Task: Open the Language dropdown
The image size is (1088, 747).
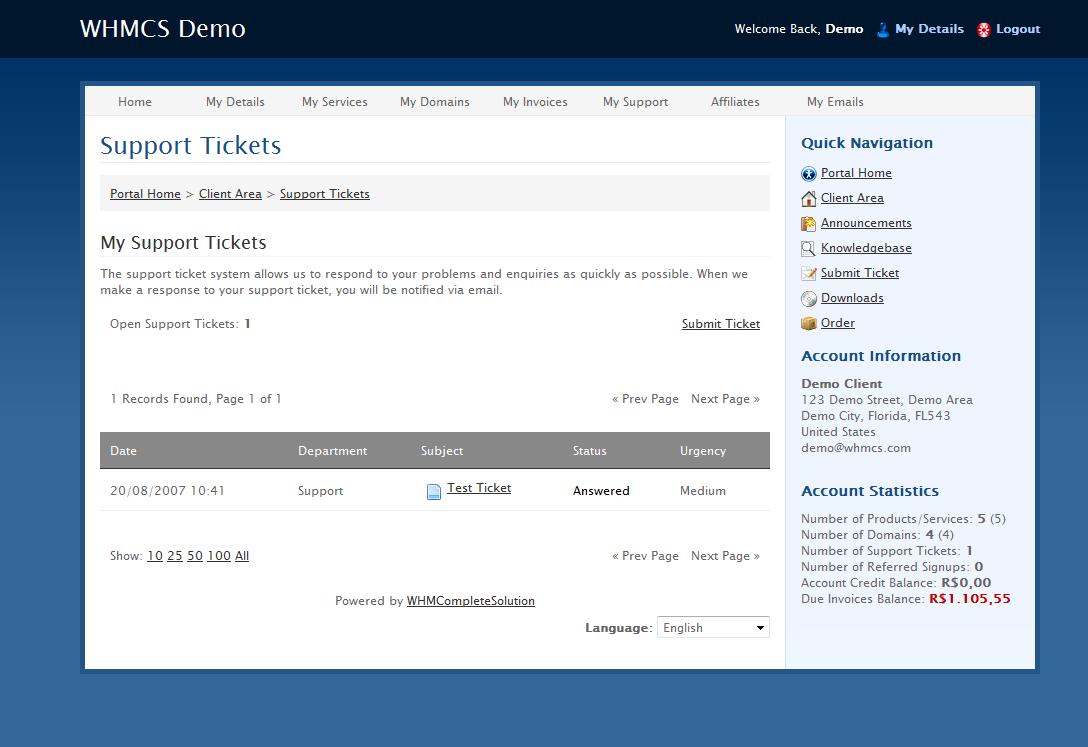Action: point(713,628)
